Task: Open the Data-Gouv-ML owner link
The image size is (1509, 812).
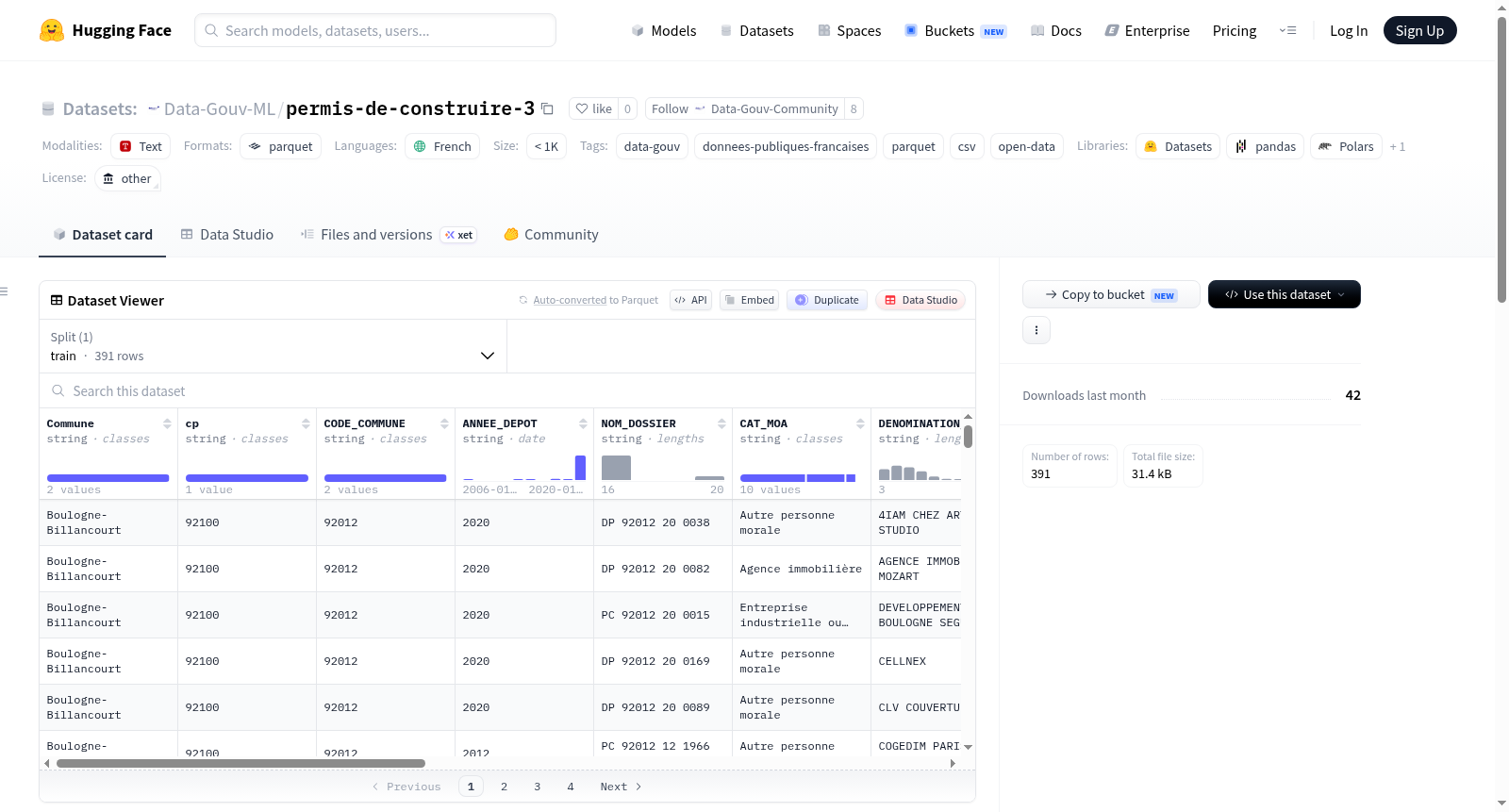Action: [220, 108]
